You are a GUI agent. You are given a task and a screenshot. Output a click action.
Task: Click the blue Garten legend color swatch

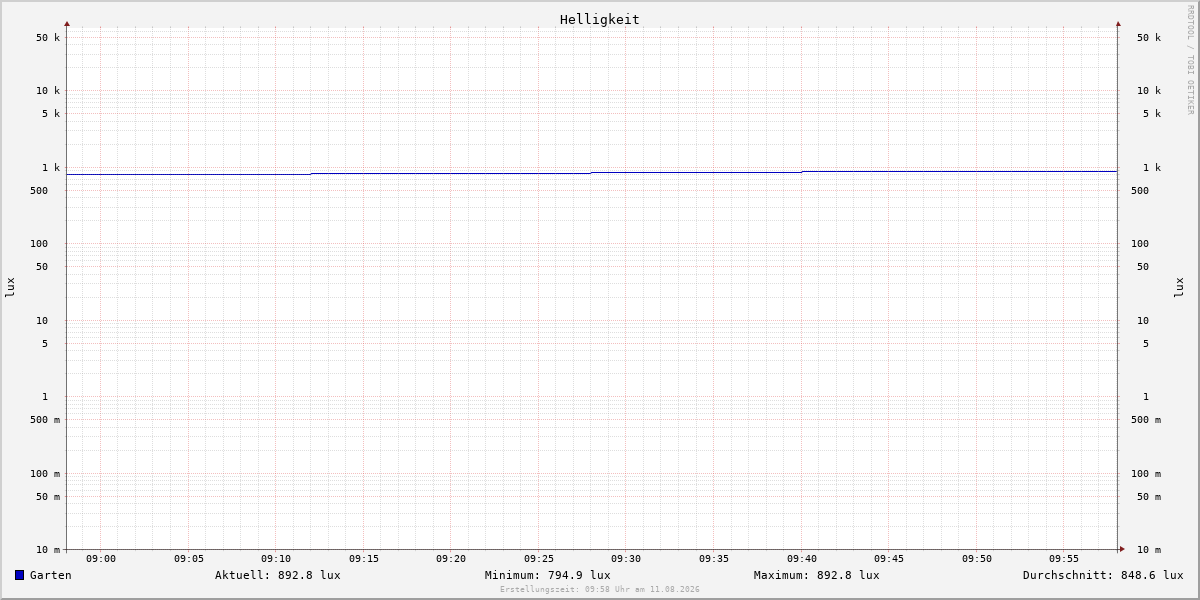coord(19,575)
